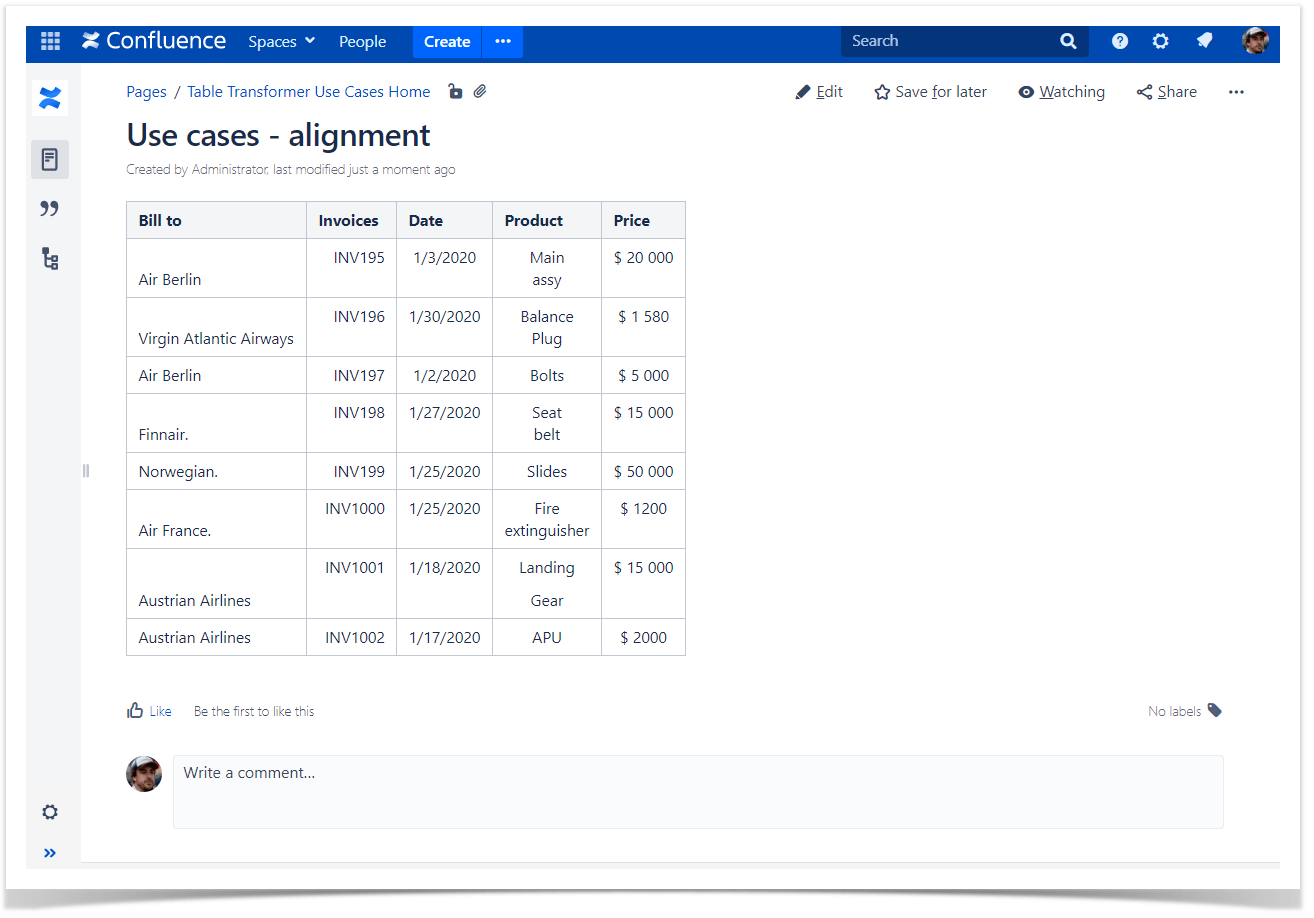Click the space logo in the sidebar
The width and height of the screenshot is (1314, 918).
[50, 98]
